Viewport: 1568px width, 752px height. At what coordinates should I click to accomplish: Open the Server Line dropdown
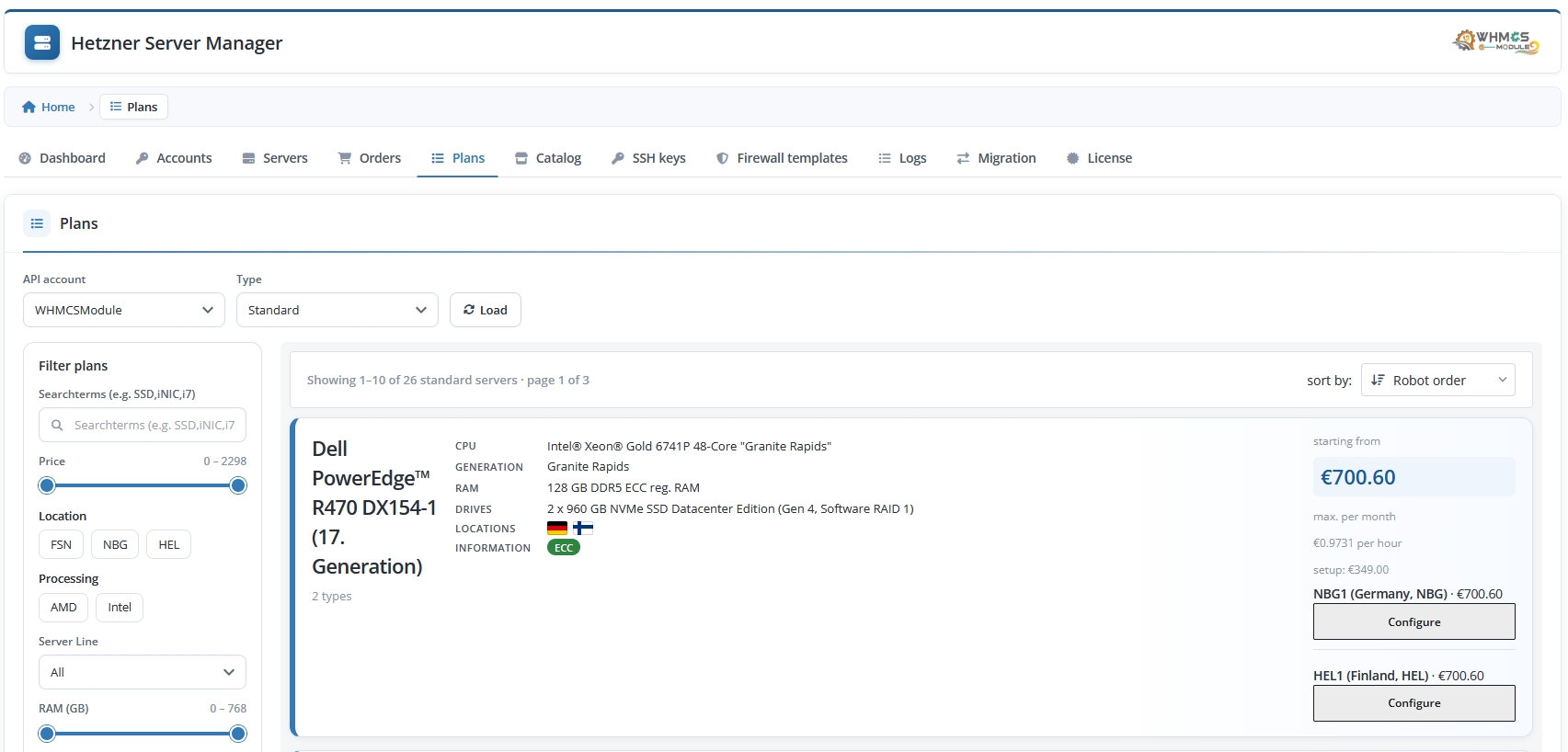[x=143, y=672]
